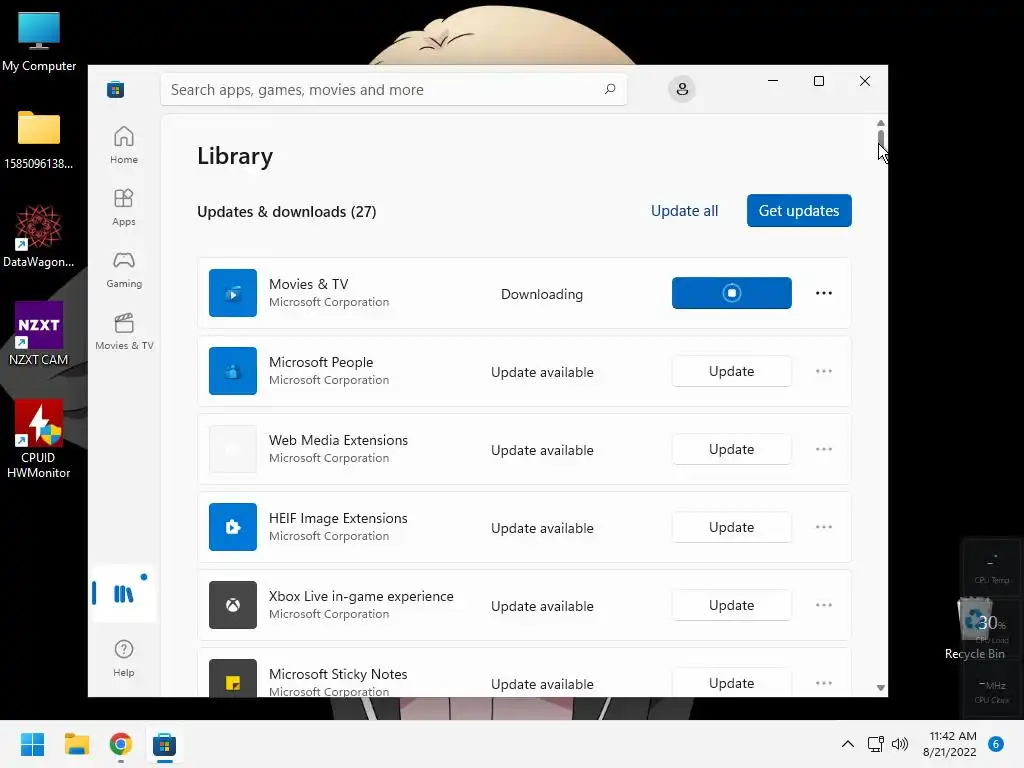
Task: Select the Xbox Live in-game experience title
Action: [x=361, y=596]
